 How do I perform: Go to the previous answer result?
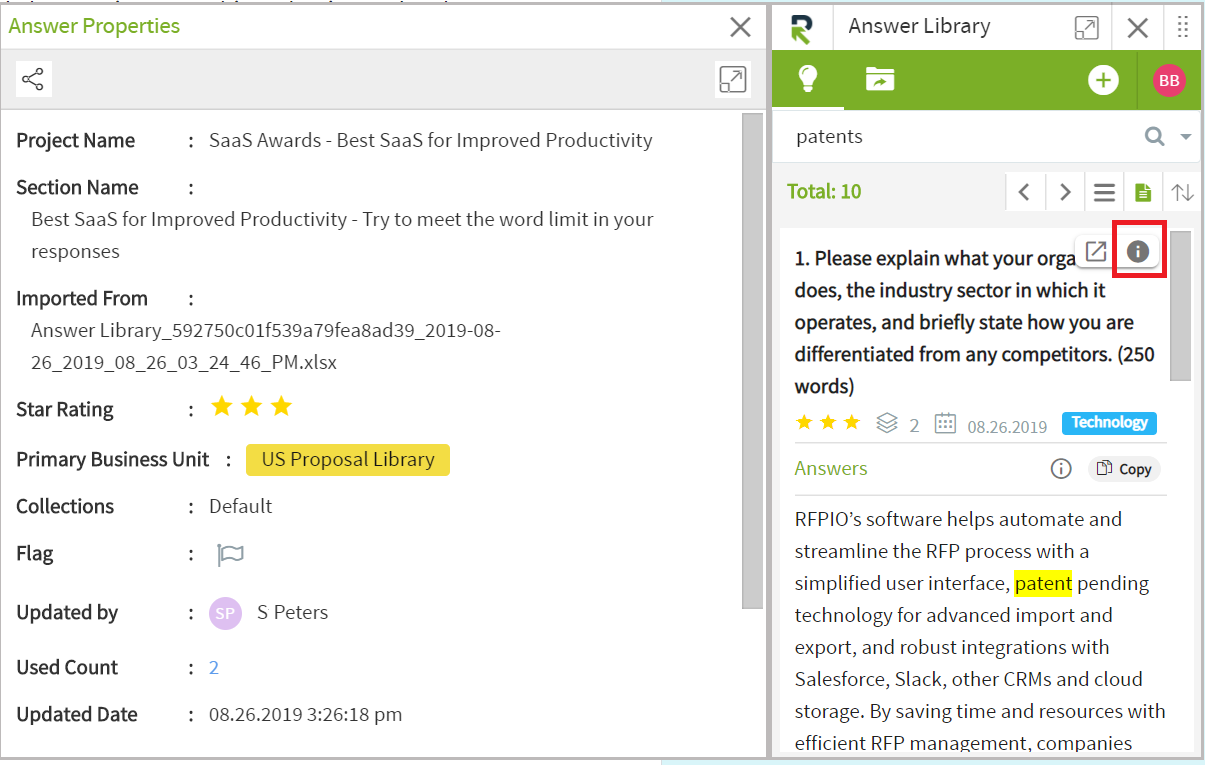(x=1024, y=192)
